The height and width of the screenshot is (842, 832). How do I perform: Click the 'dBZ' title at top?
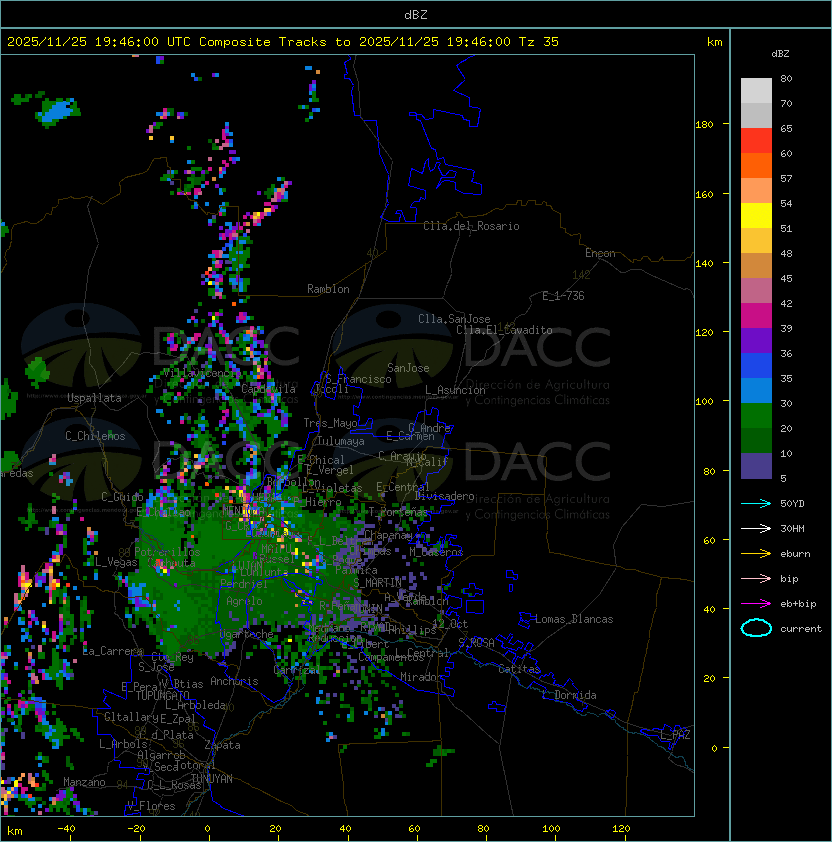[416, 14]
